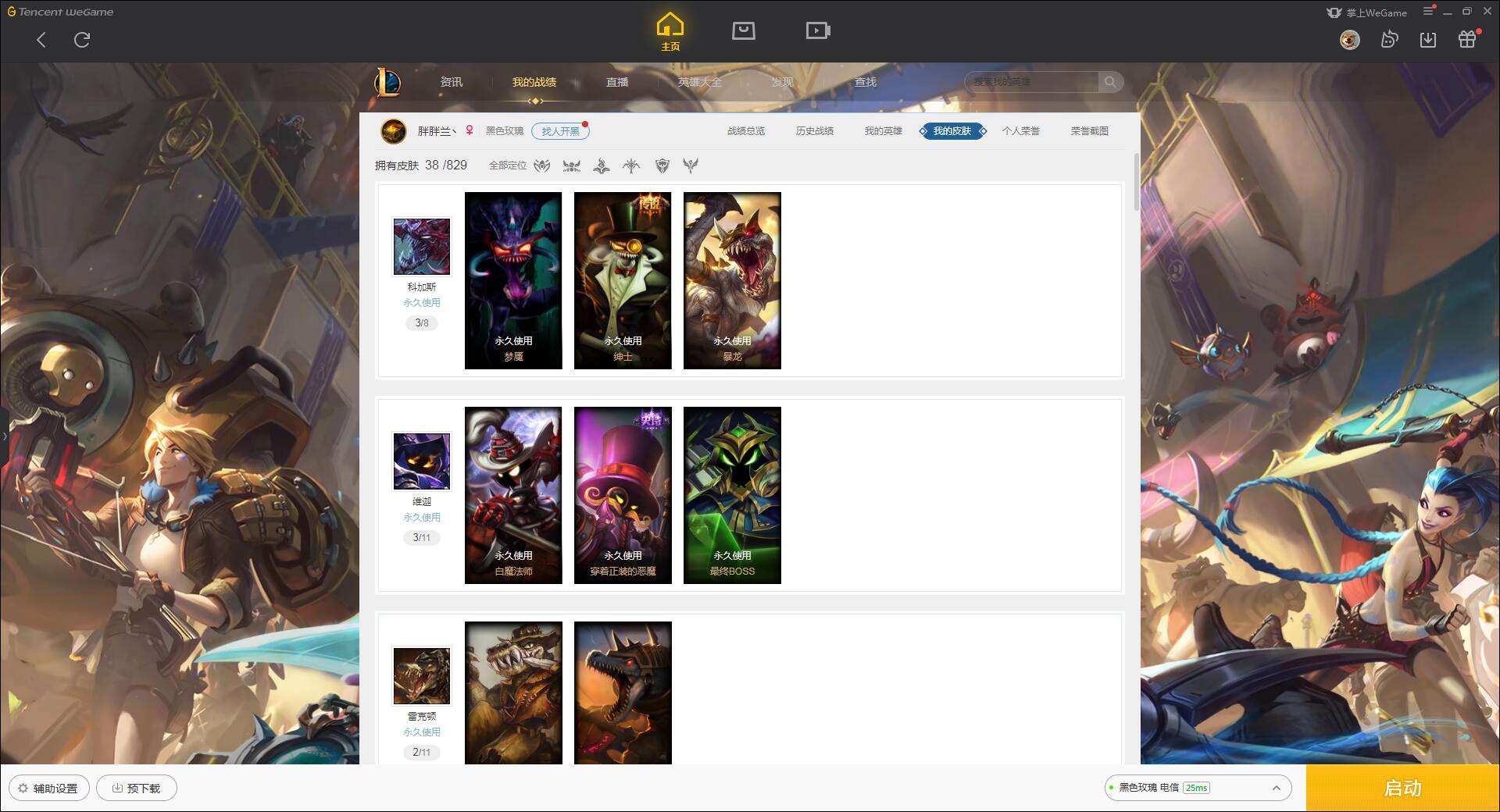Screen dimensions: 1500x812
Task: Click the skin list vertical scrollbar
Action: pos(1137,182)
